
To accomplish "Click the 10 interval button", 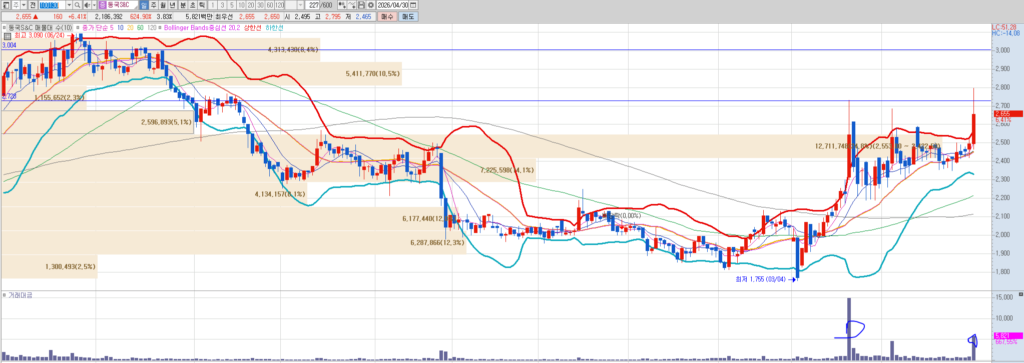I will click(x=242, y=5).
